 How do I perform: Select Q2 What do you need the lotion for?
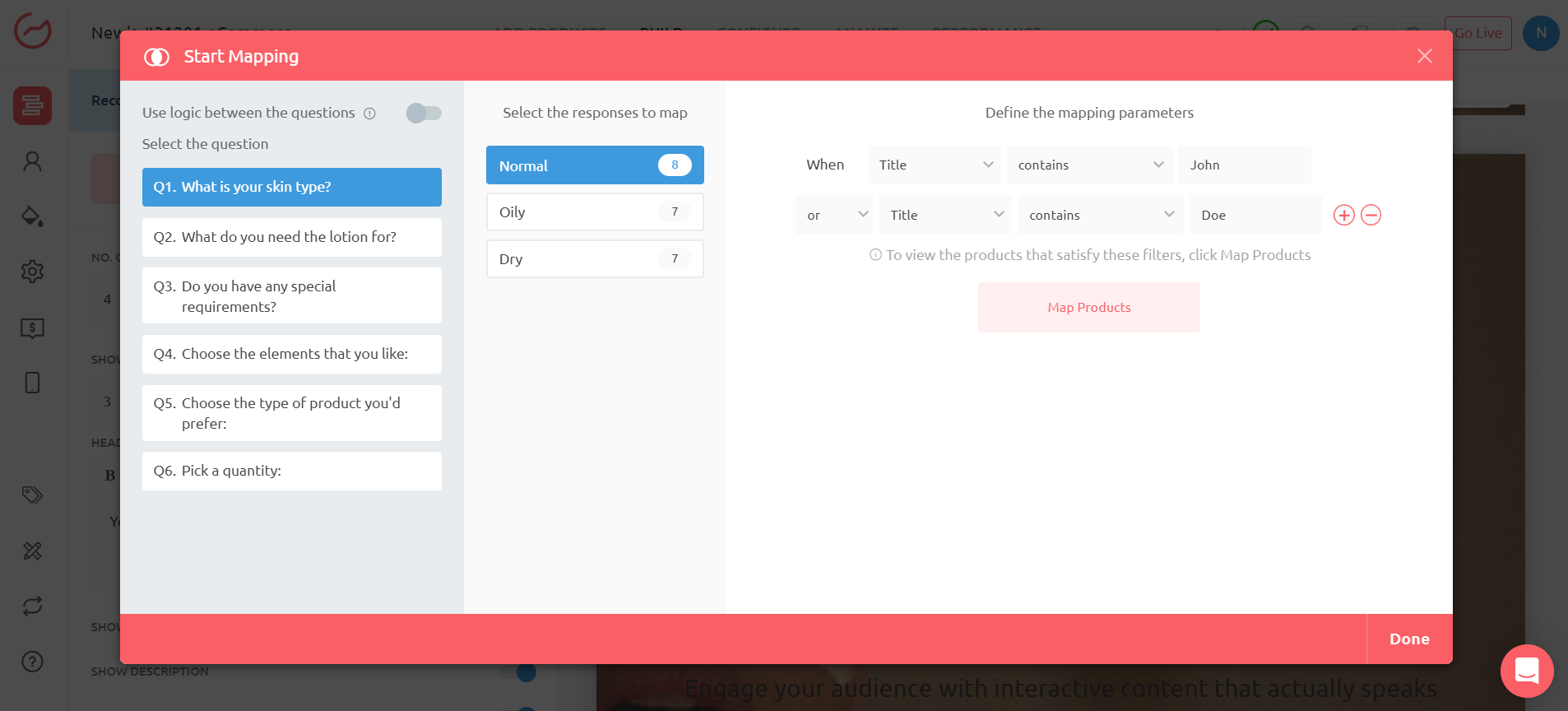(292, 237)
